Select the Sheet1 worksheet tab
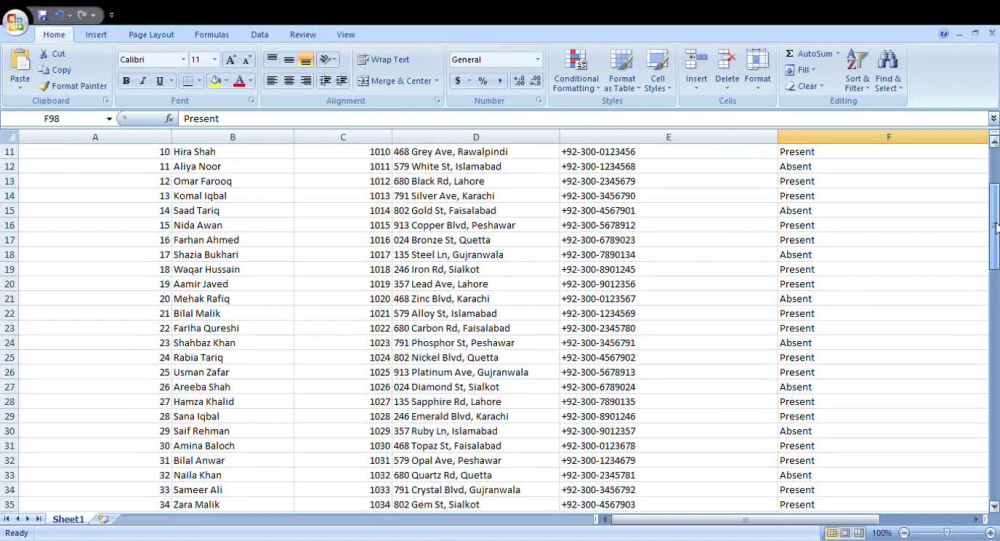The image size is (1000, 541). (68, 519)
